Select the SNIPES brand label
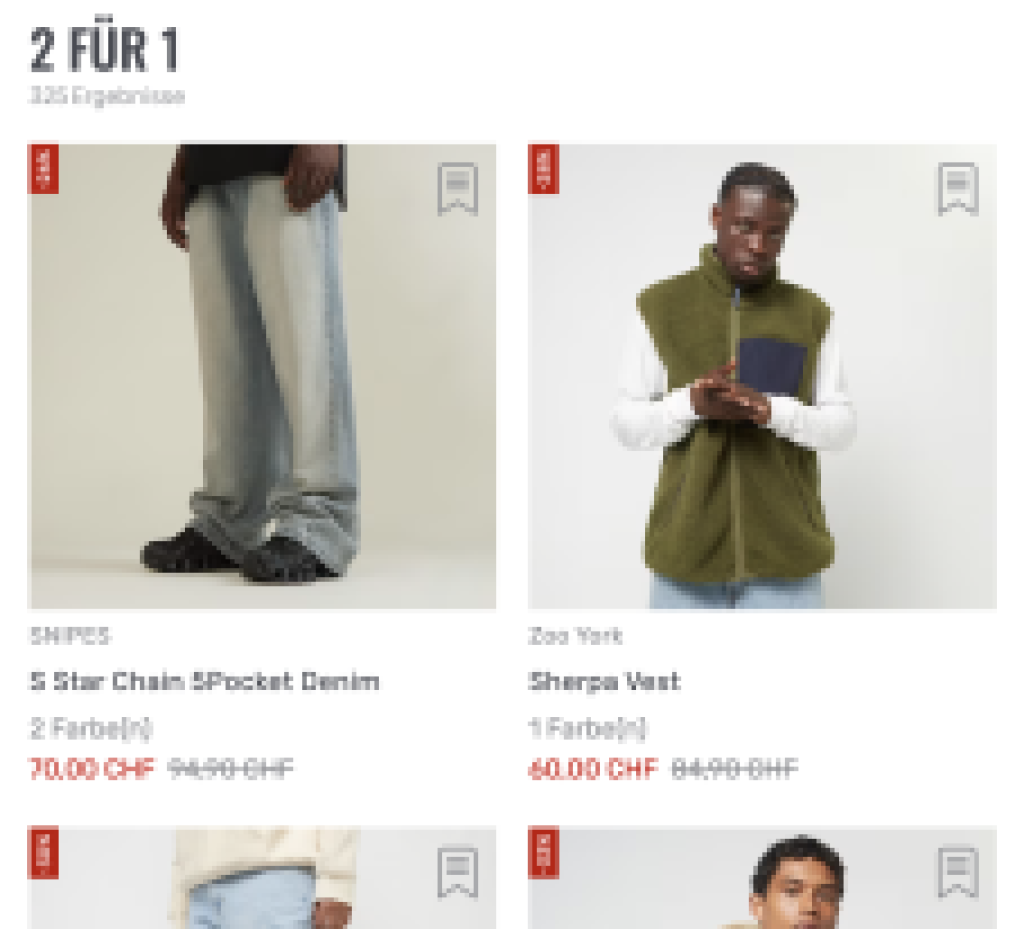This screenshot has width=1024, height=929. point(70,636)
